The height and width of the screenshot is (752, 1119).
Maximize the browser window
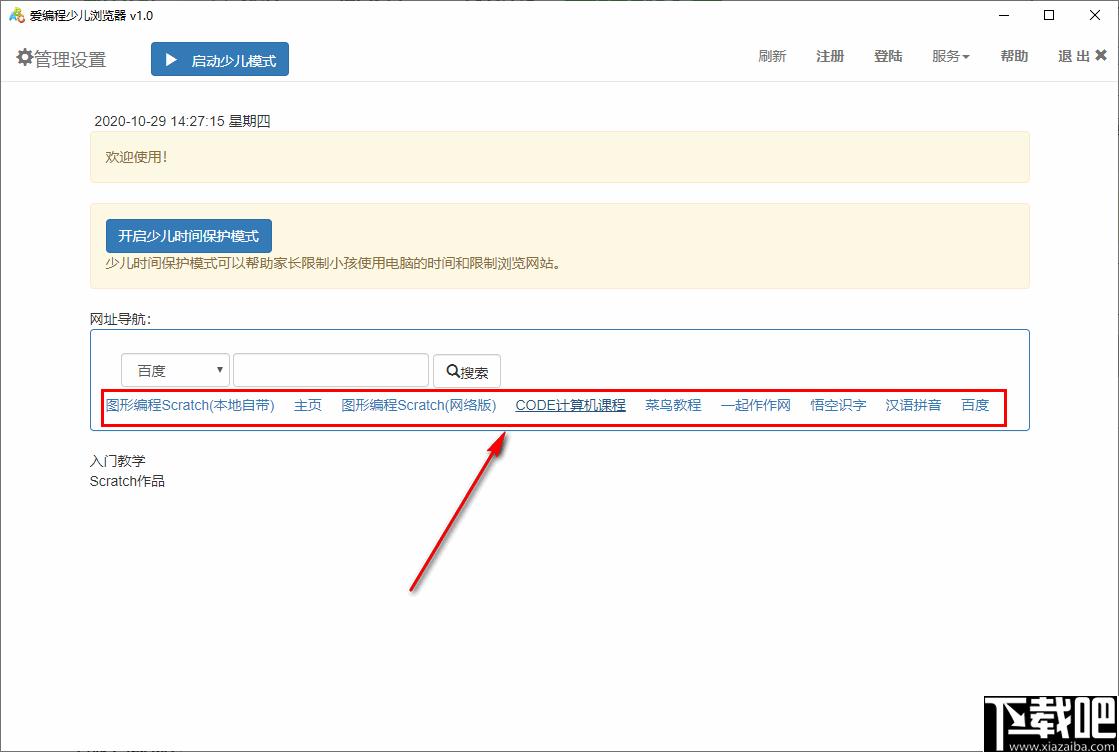pos(1049,15)
